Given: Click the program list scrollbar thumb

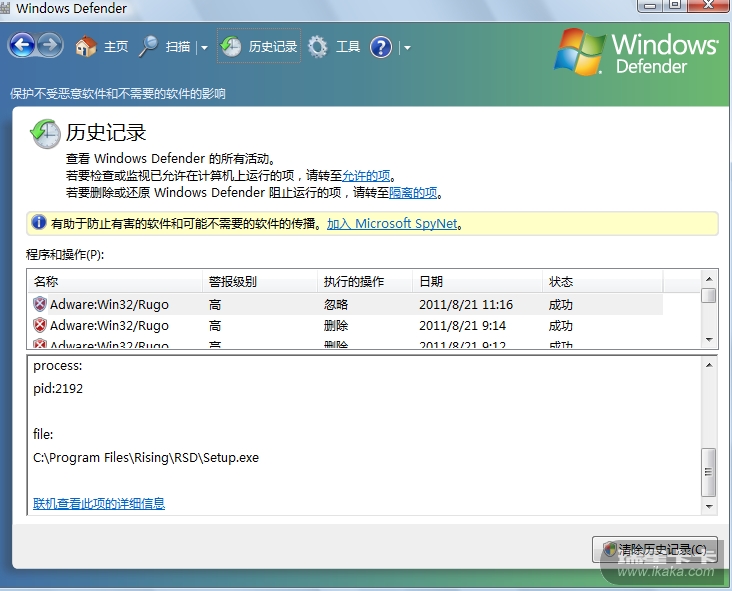Looking at the screenshot, I should point(709,296).
